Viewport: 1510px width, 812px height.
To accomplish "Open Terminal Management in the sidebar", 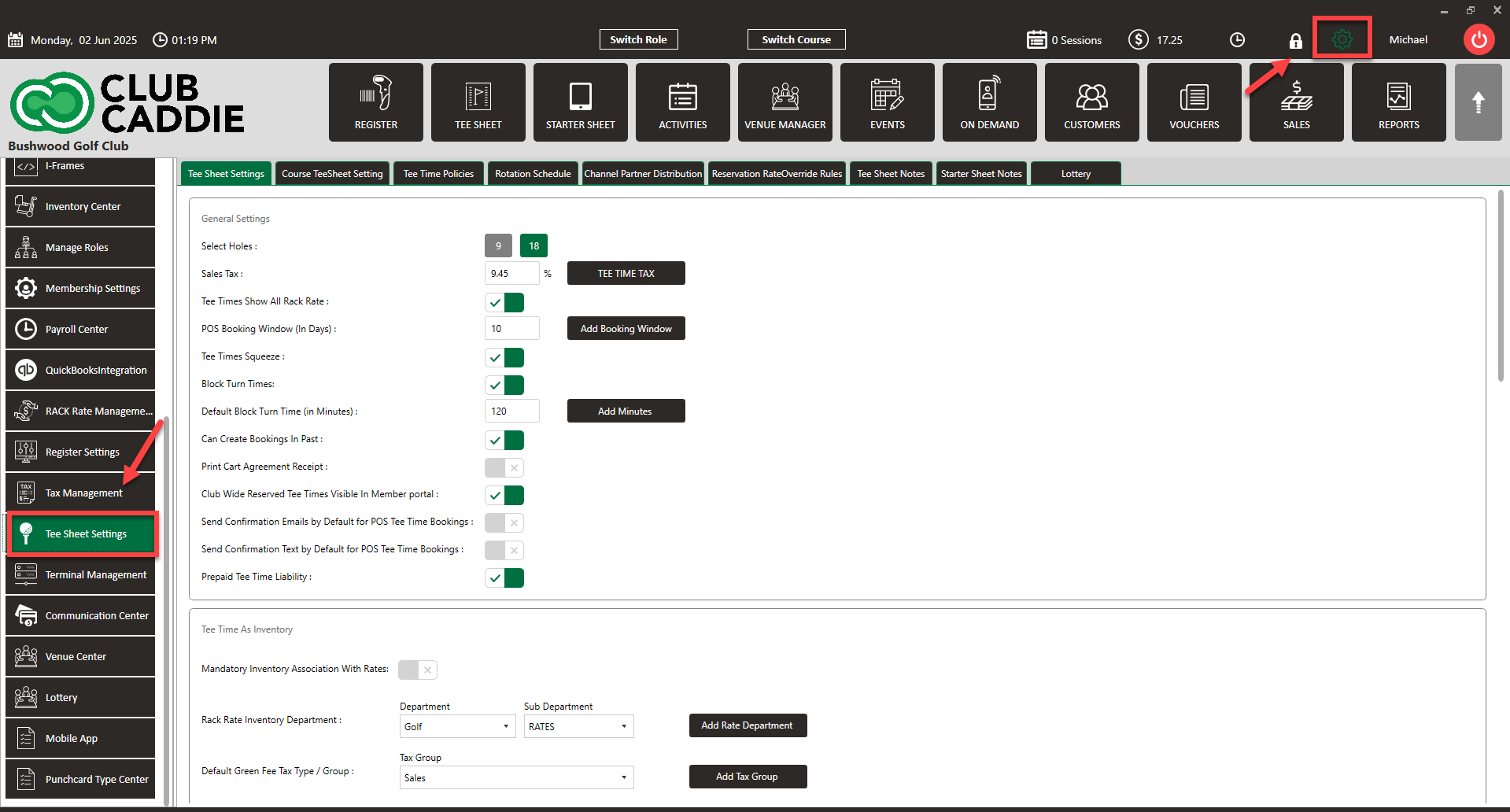I will [80, 574].
